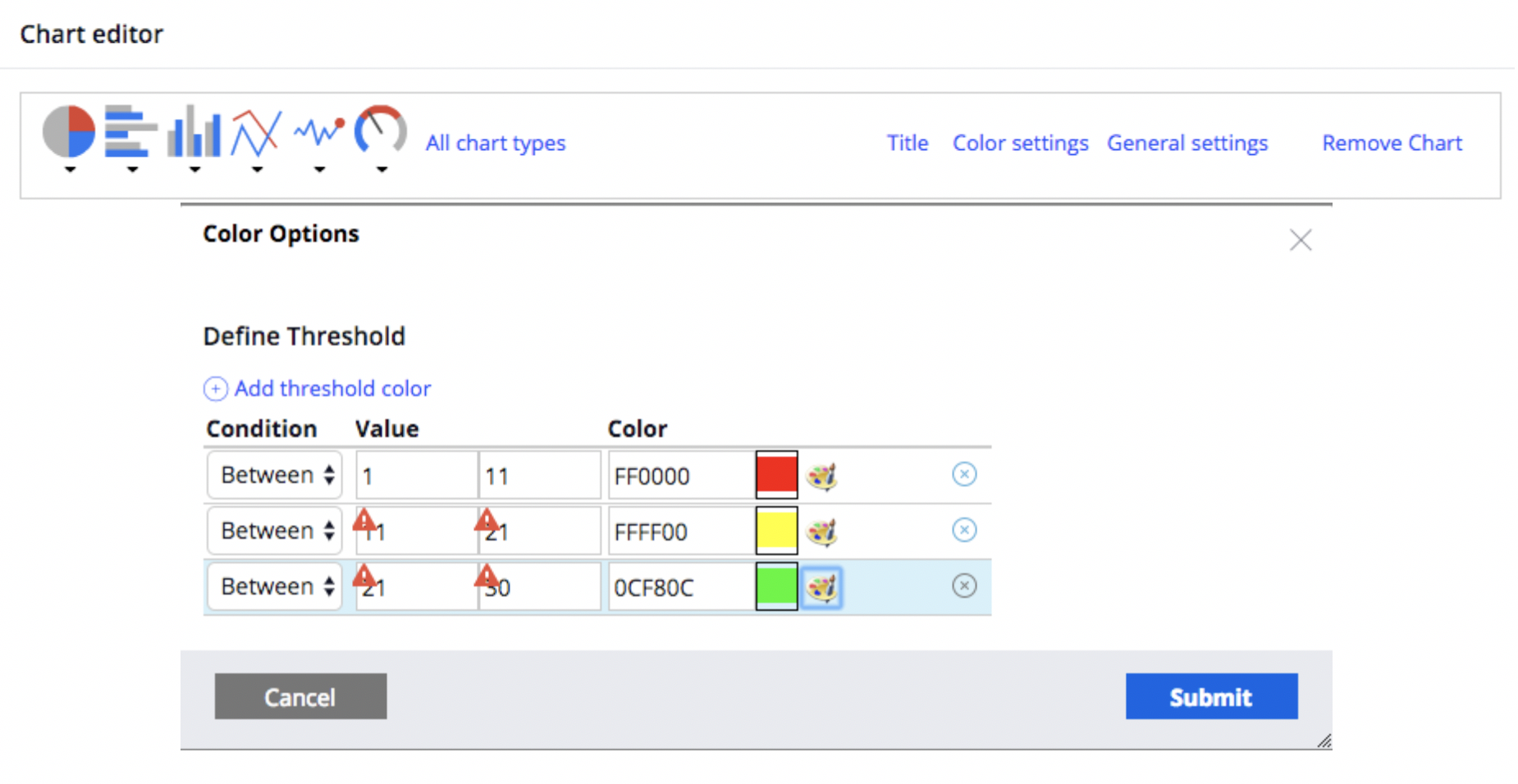
Task: Open color palette picker for 0CF80C row
Action: pos(821,587)
